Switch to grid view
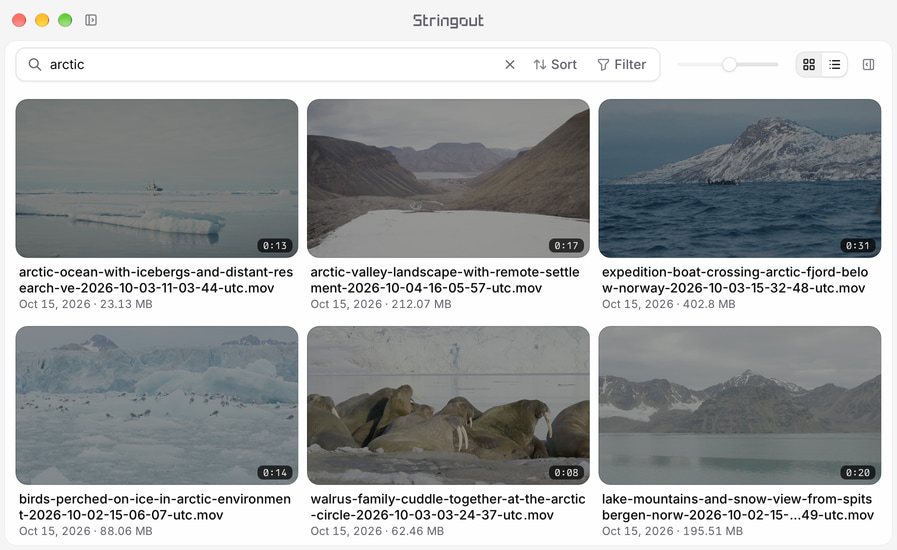This screenshot has height=550, width=897. [x=809, y=65]
